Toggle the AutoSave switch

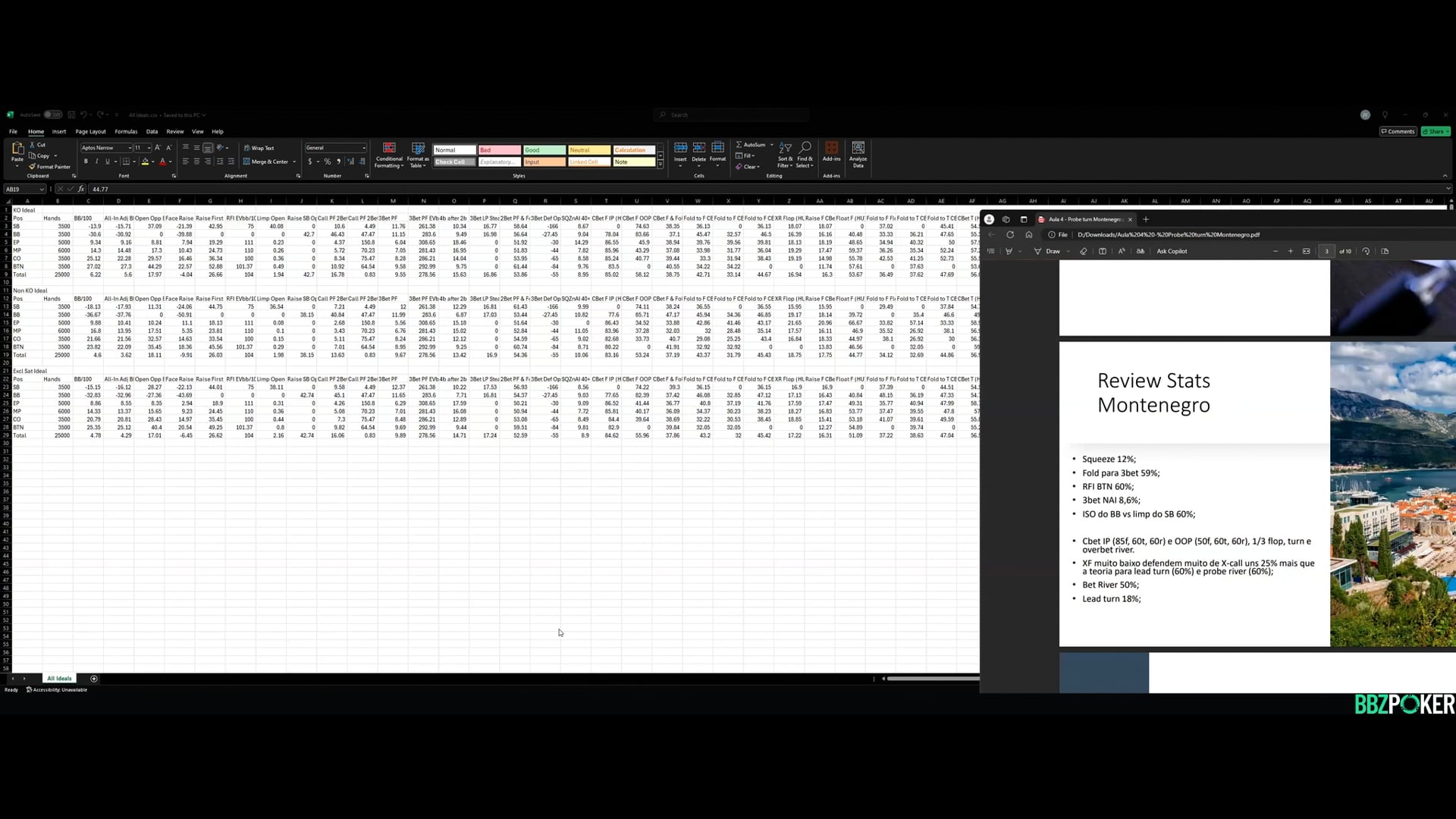pos(52,115)
